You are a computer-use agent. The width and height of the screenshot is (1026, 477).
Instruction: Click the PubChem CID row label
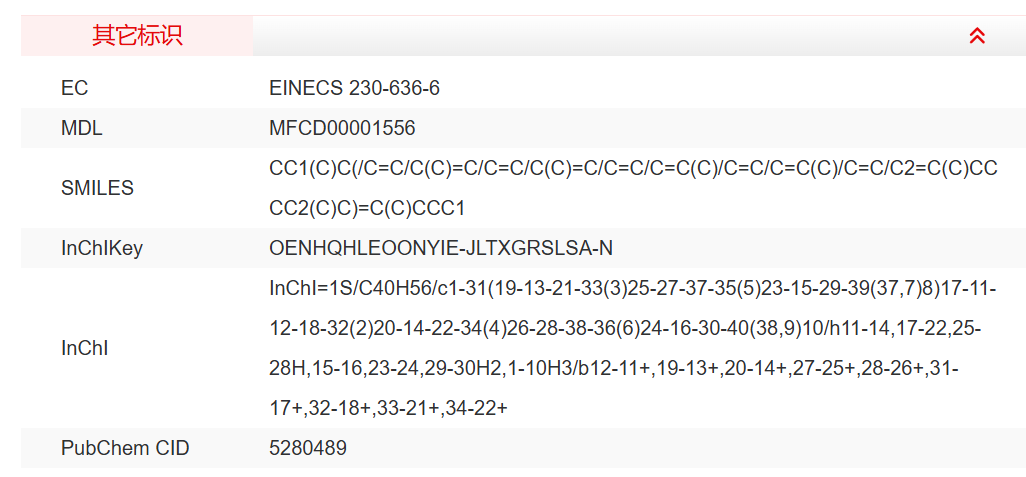[x=124, y=448]
